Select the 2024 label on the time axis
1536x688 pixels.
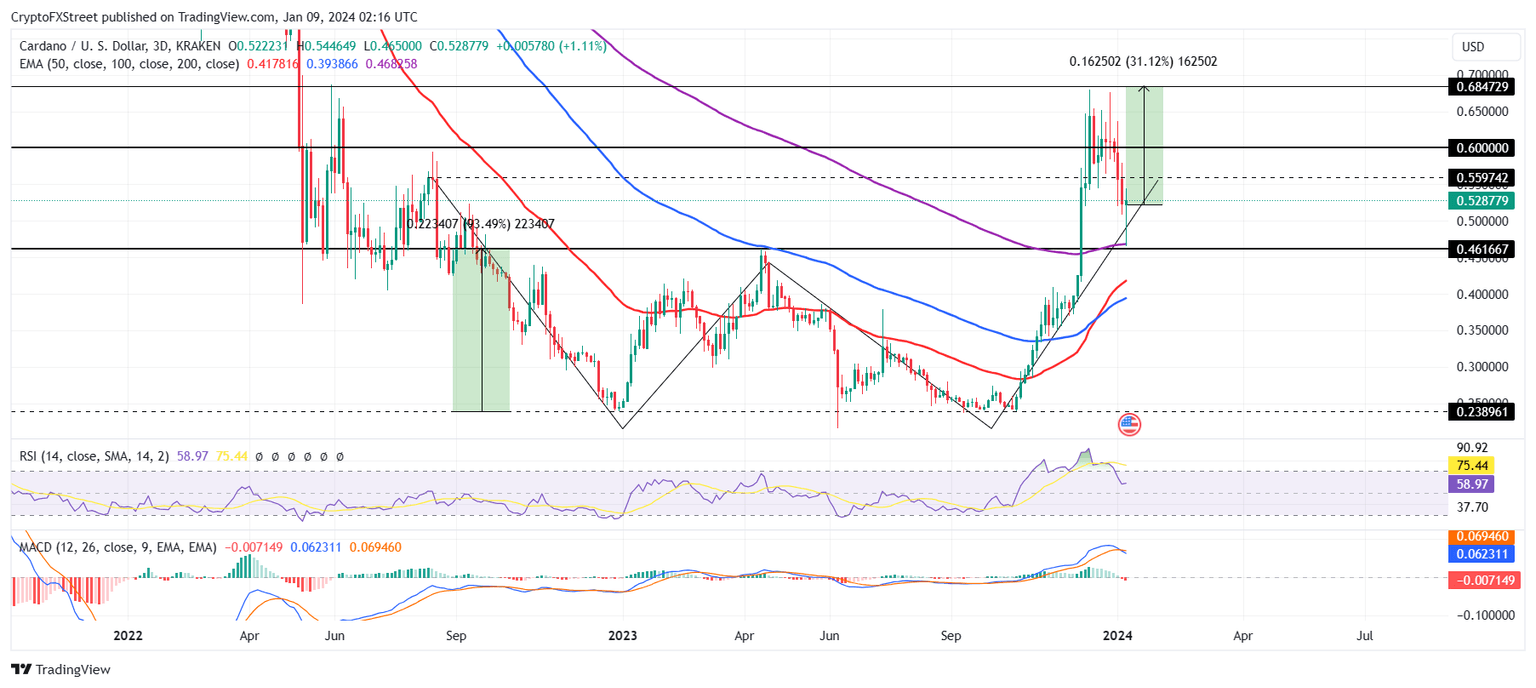coord(1118,635)
